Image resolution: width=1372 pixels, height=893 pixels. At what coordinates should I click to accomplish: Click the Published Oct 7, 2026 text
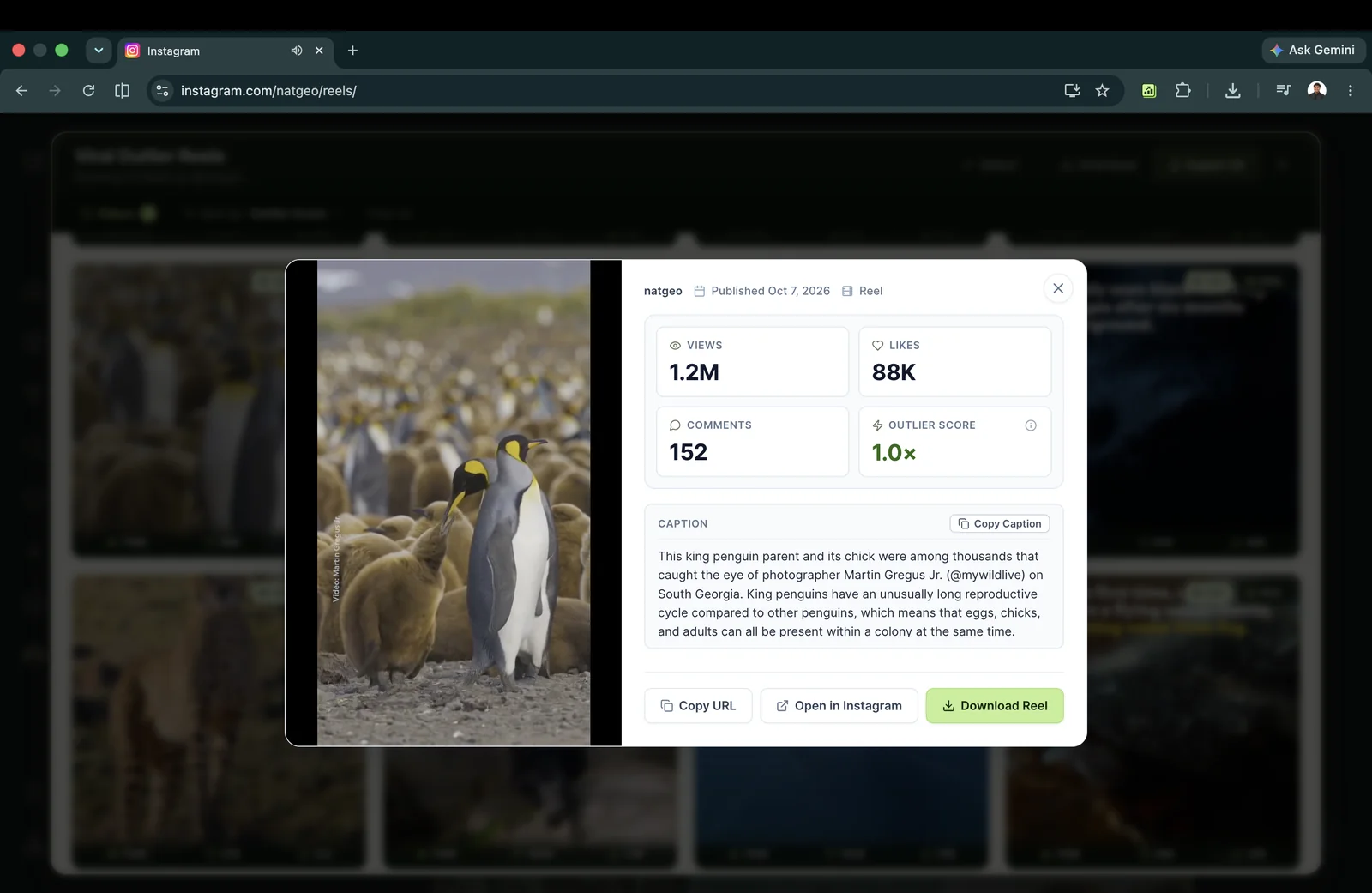pyautogui.click(x=770, y=291)
